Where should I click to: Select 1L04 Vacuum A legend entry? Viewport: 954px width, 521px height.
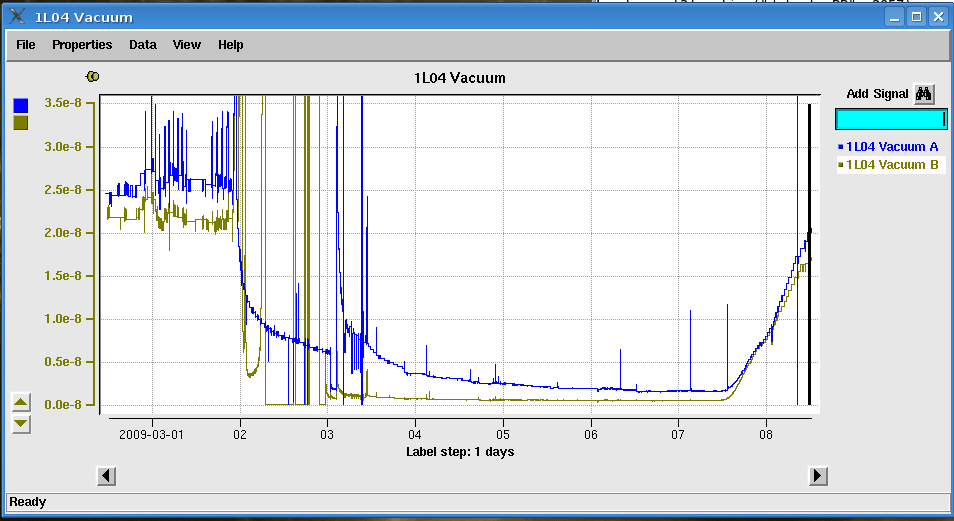coord(888,147)
